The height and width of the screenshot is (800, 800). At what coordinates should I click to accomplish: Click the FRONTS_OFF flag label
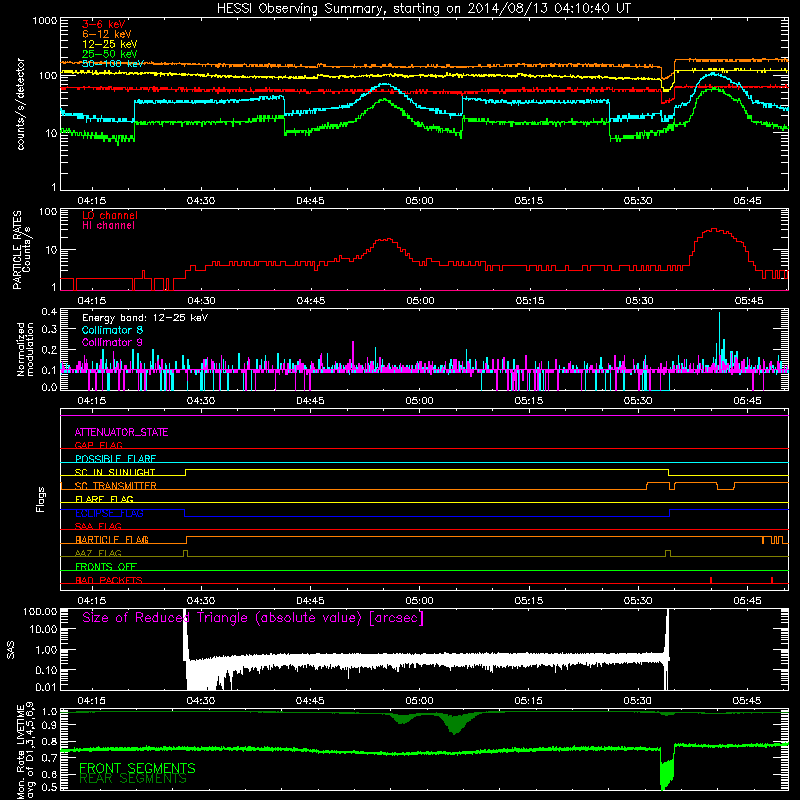point(106,567)
